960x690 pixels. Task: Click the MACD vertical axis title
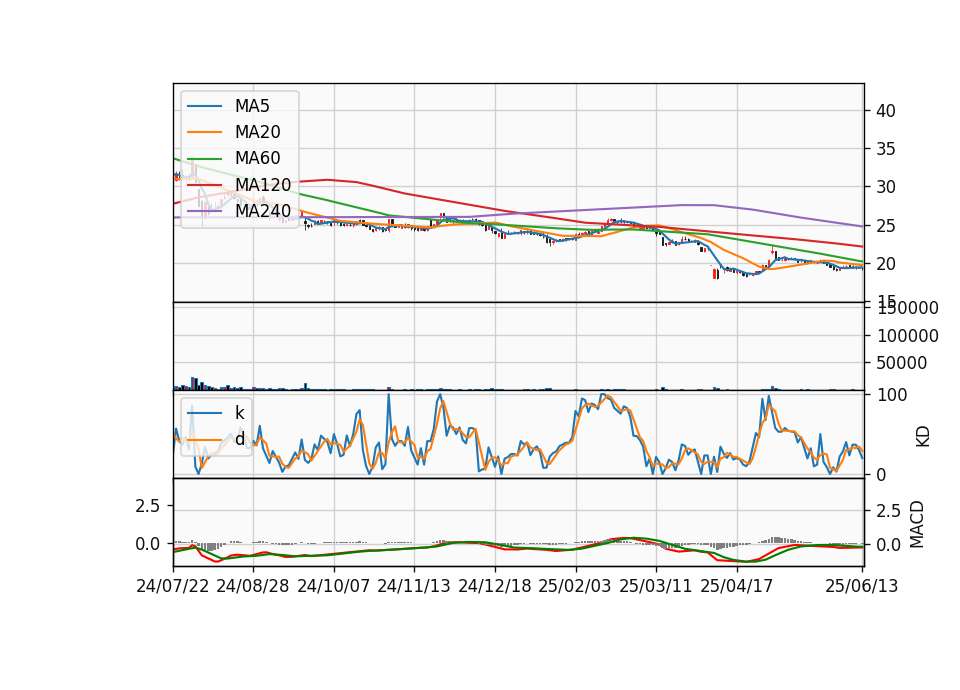pyautogui.click(x=917, y=524)
